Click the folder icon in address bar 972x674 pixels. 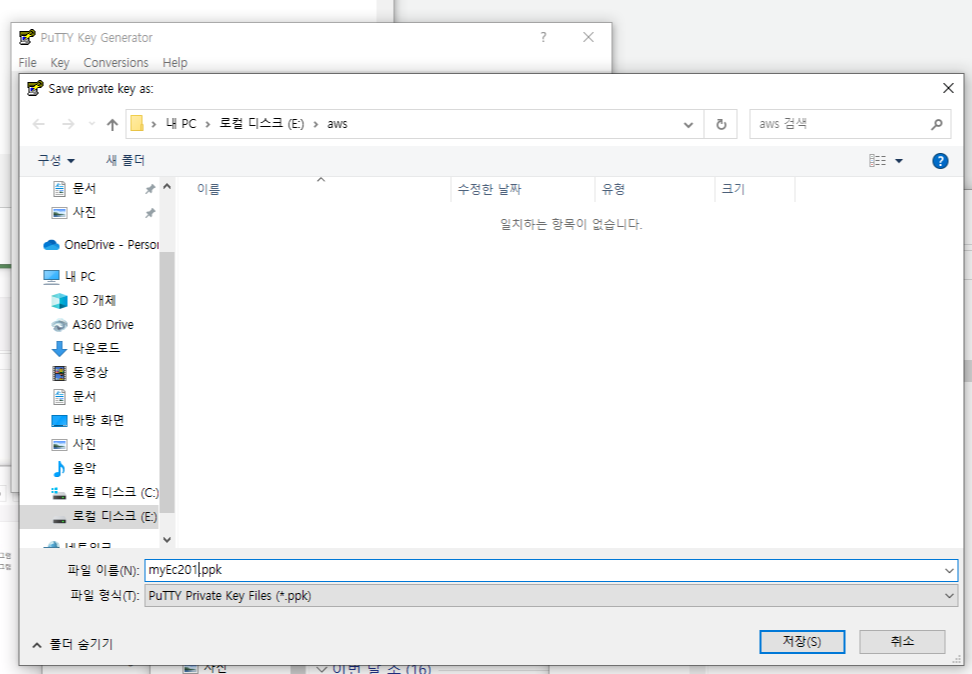point(137,123)
